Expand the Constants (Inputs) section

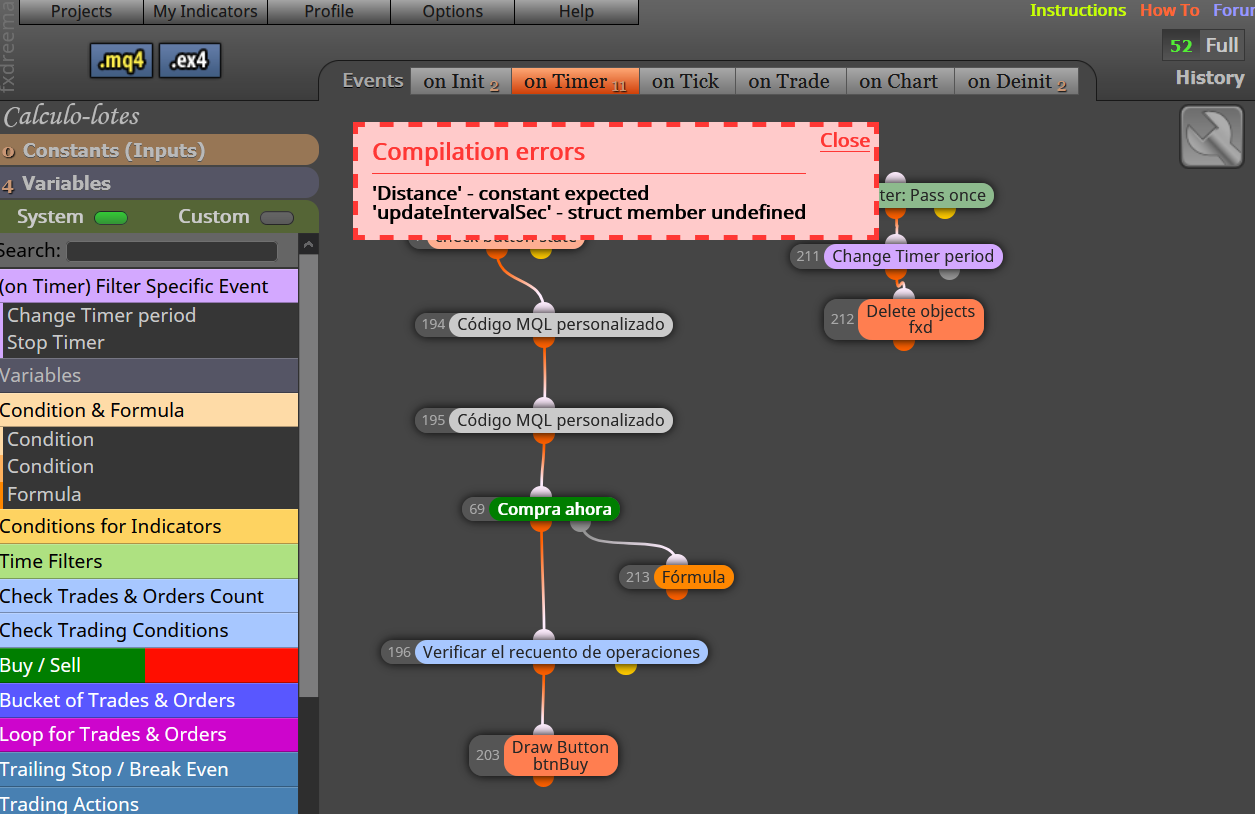coord(159,150)
